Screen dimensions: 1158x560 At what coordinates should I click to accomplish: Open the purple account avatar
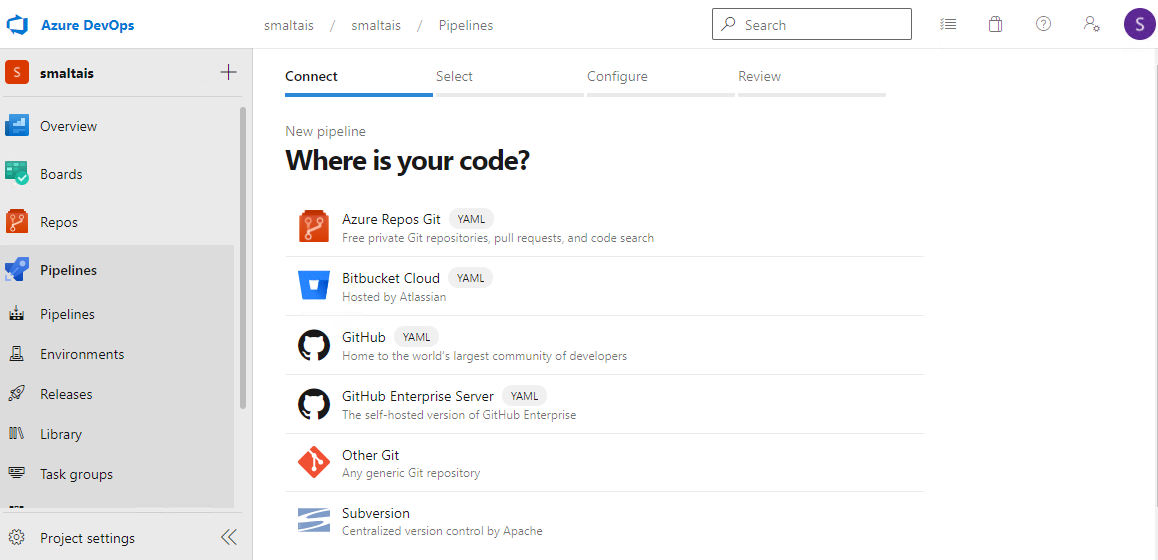tap(1139, 24)
